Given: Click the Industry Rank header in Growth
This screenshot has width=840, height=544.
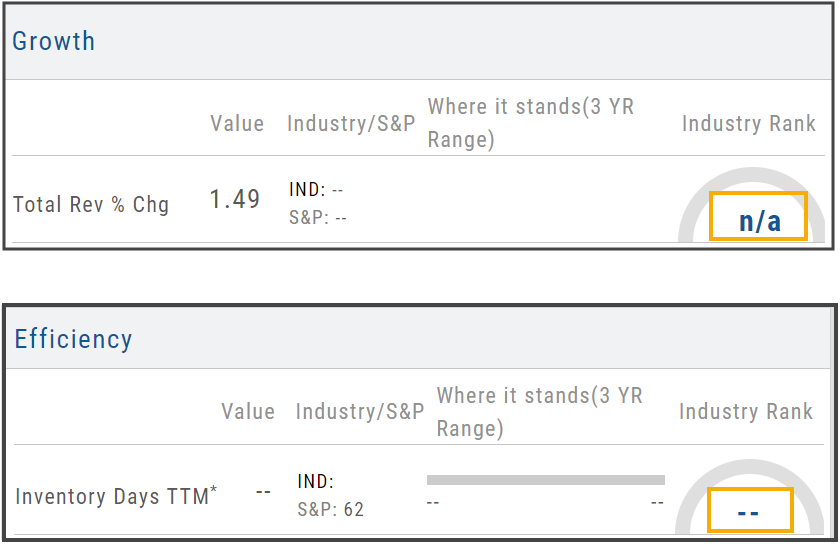Looking at the screenshot, I should pyautogui.click(x=749, y=124).
